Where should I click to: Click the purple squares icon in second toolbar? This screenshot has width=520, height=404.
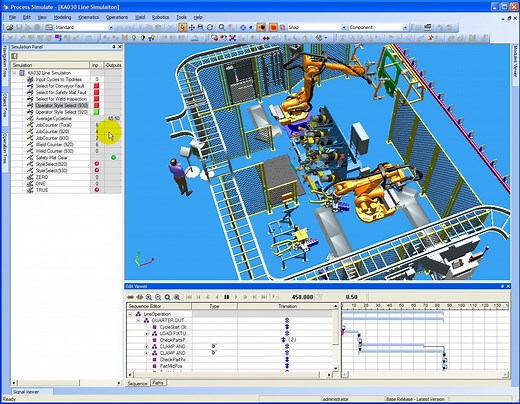[58, 38]
